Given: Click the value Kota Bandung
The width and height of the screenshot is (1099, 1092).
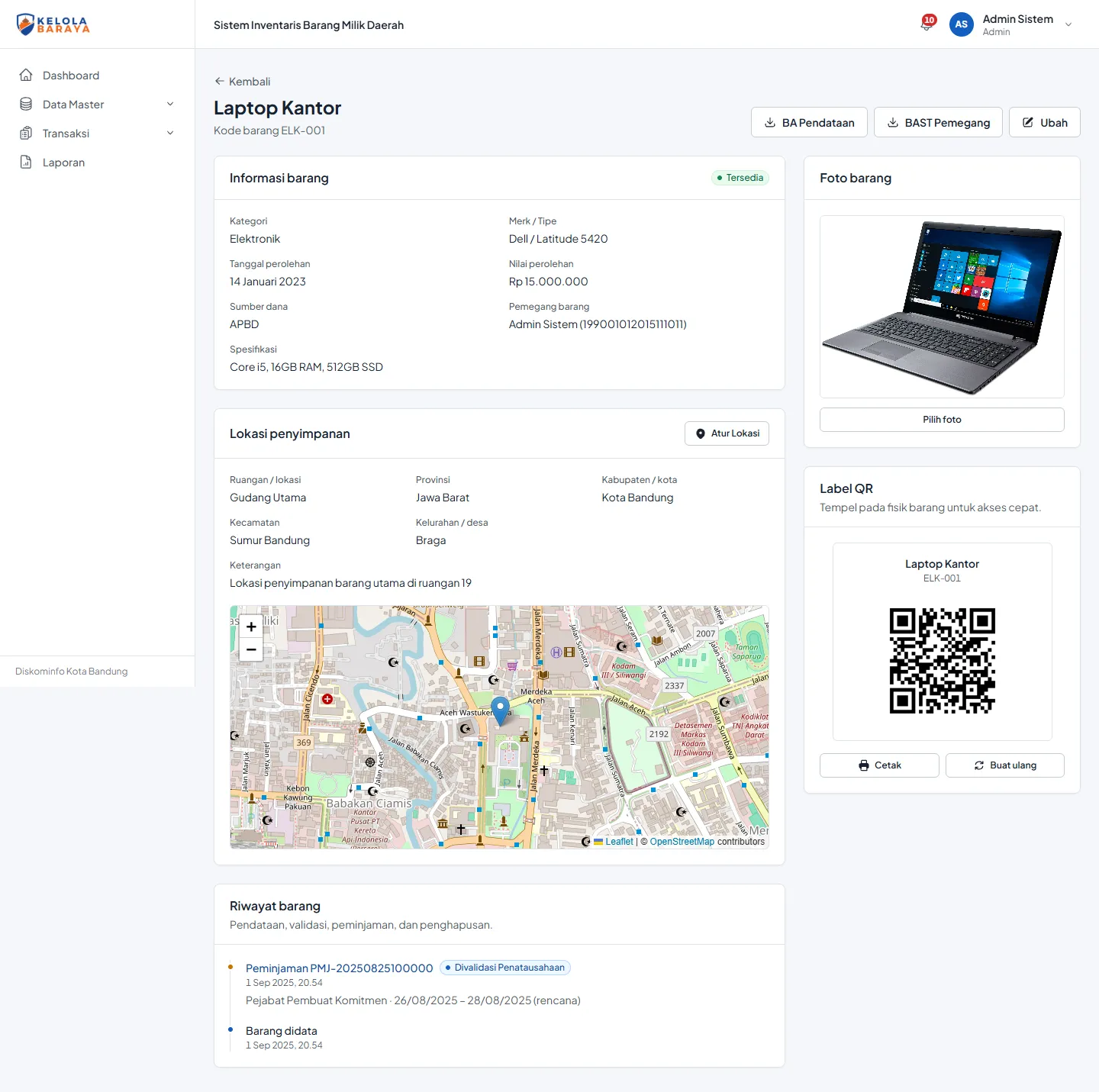Looking at the screenshot, I should [637, 498].
